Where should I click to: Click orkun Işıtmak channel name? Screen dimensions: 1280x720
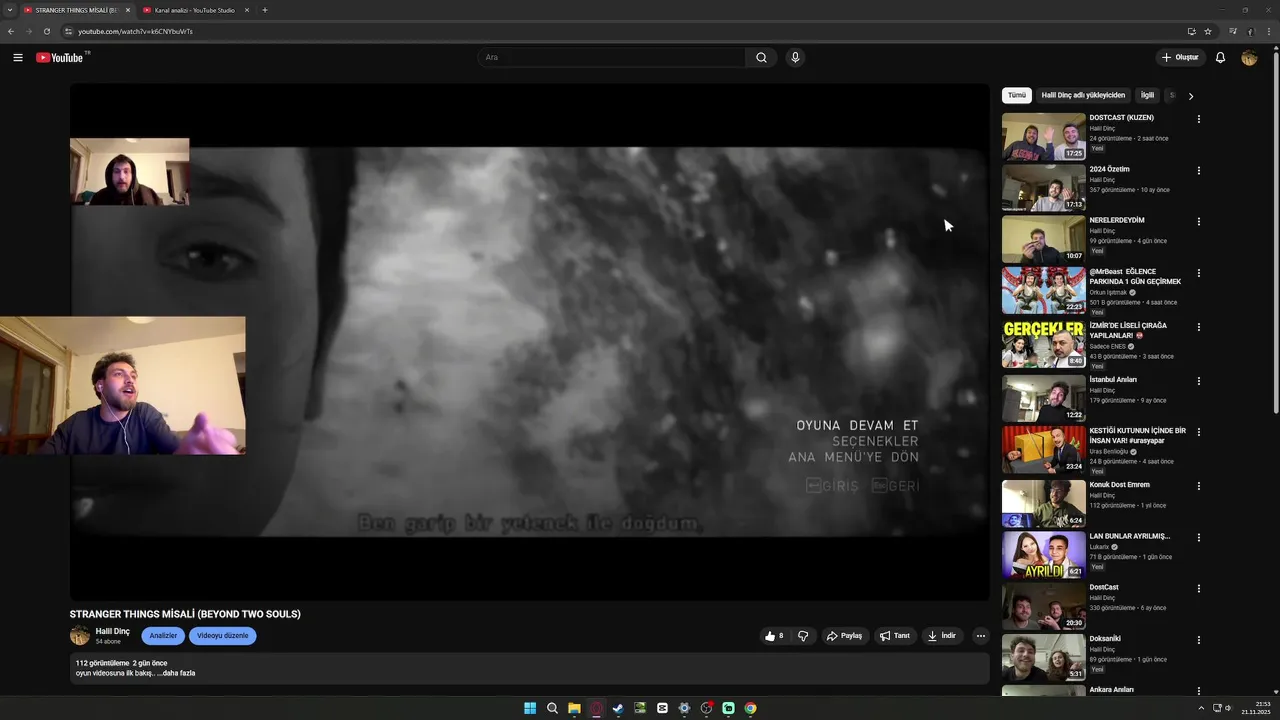[x=1108, y=292]
